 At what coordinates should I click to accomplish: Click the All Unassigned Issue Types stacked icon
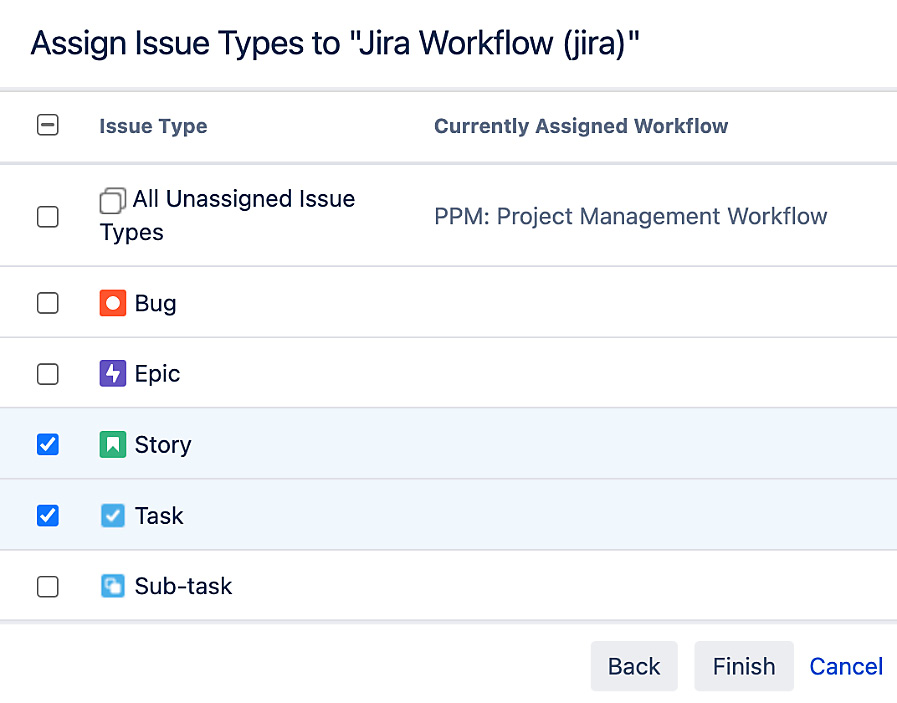click(112, 200)
